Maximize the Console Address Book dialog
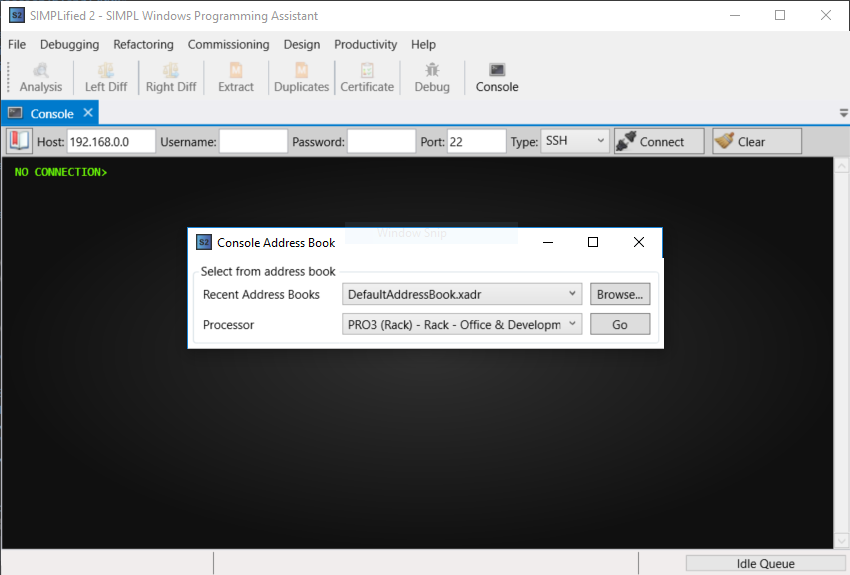This screenshot has width=850, height=575. tap(593, 242)
